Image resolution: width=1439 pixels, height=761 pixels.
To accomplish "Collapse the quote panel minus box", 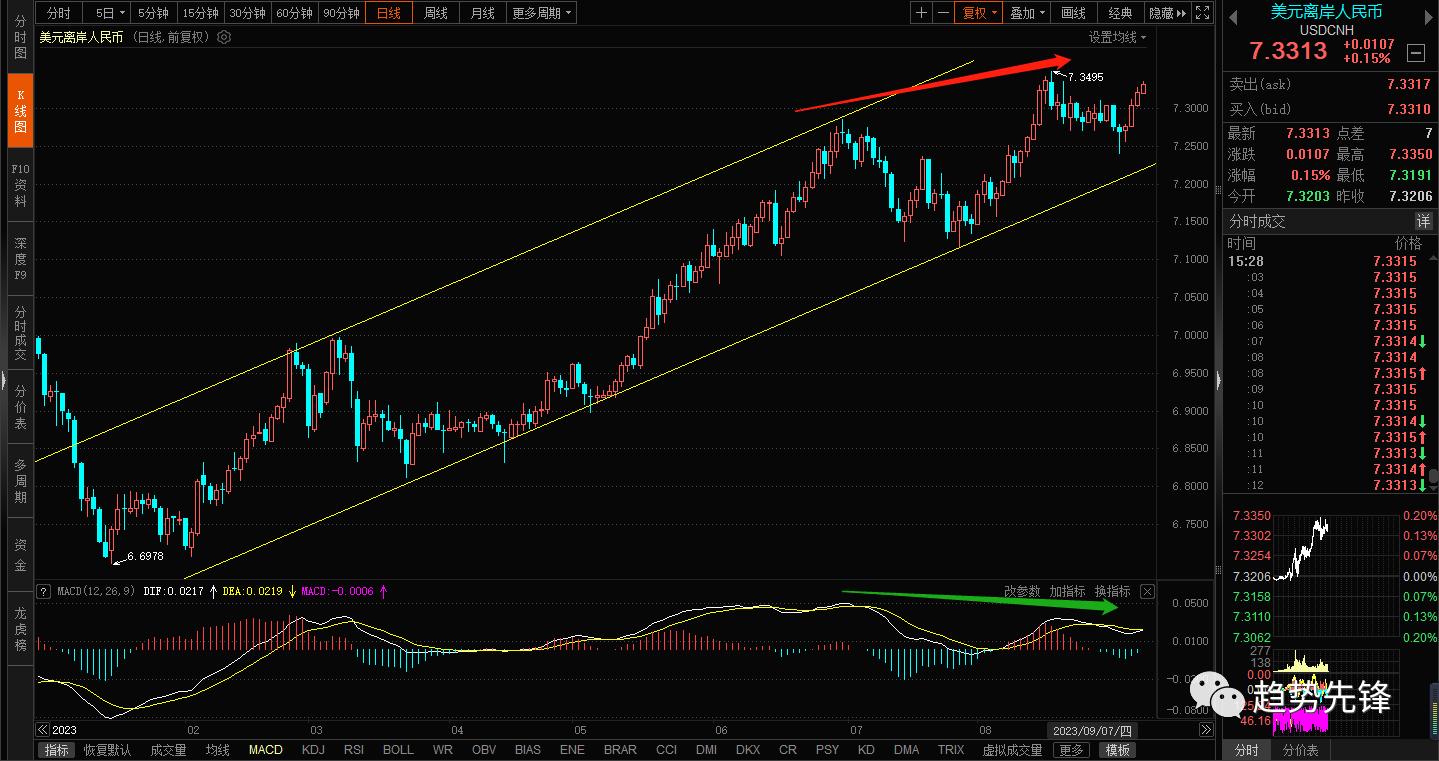I will click(x=1415, y=53).
